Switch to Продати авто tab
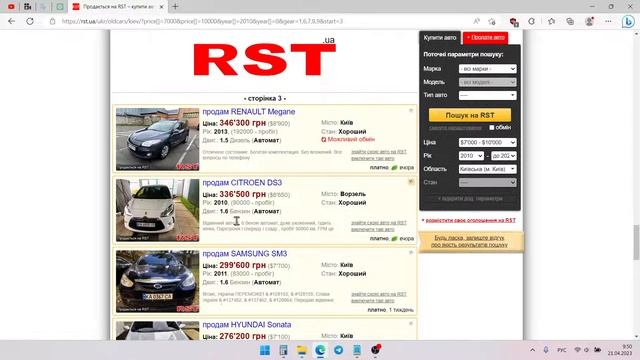 [x=485, y=38]
